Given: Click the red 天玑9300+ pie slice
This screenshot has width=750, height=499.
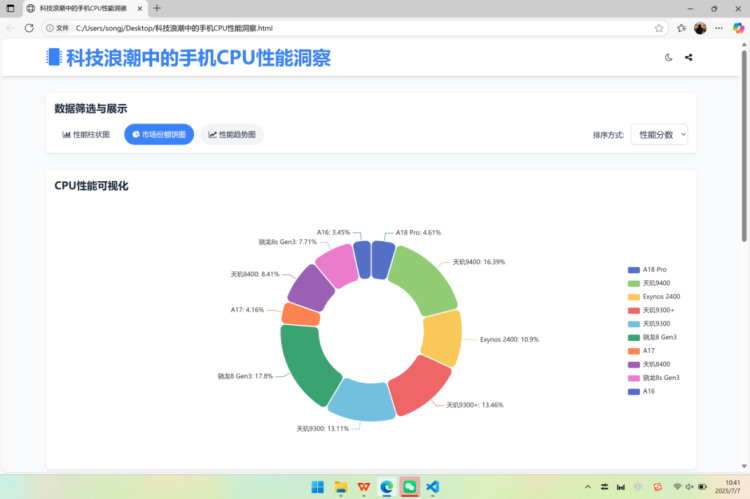Looking at the screenshot, I should coord(420,385).
